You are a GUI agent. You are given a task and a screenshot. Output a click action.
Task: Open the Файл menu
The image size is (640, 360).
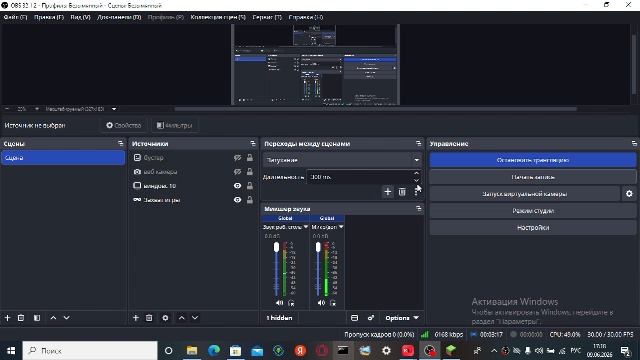click(x=15, y=17)
